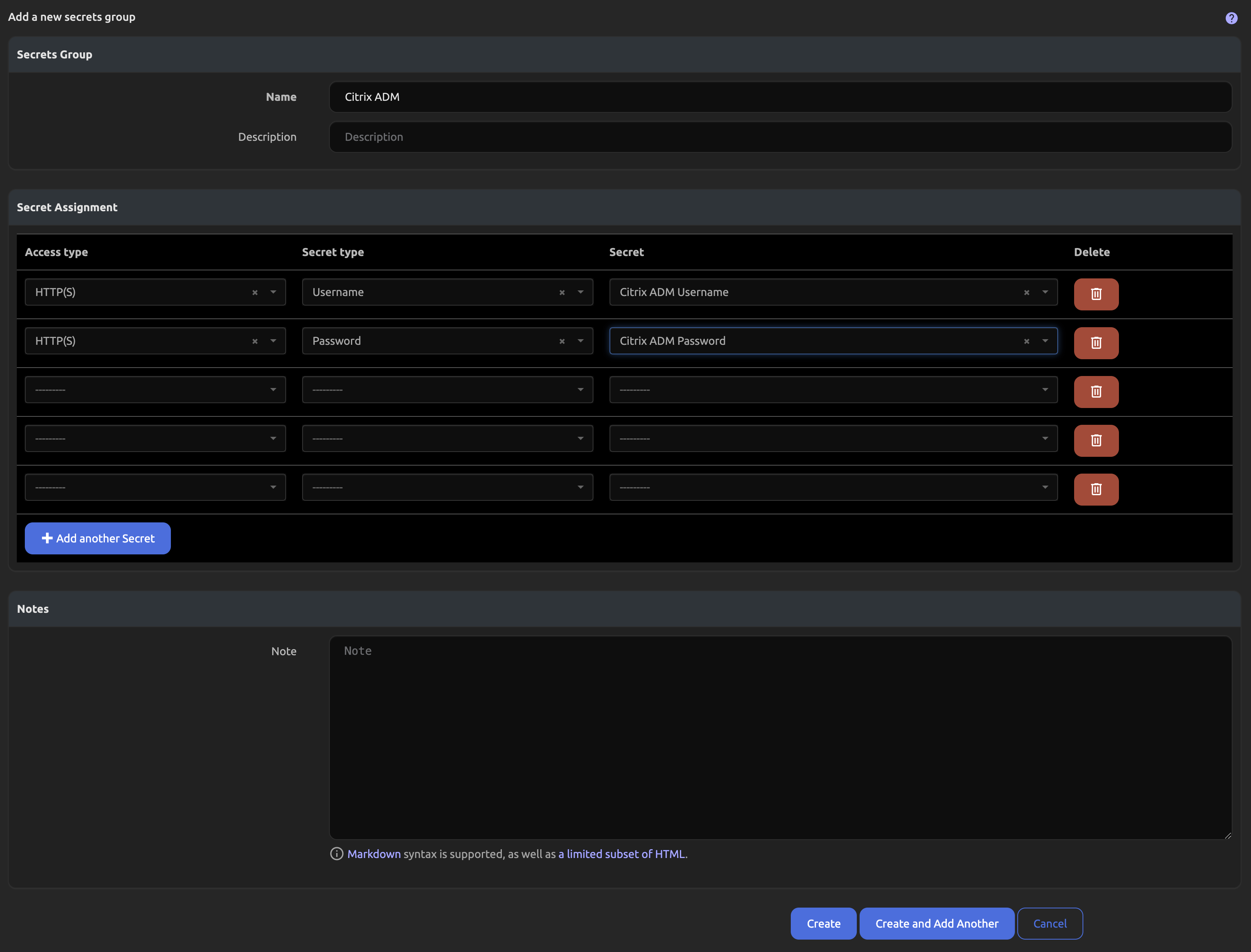Clear the Password secret type selection

point(562,340)
